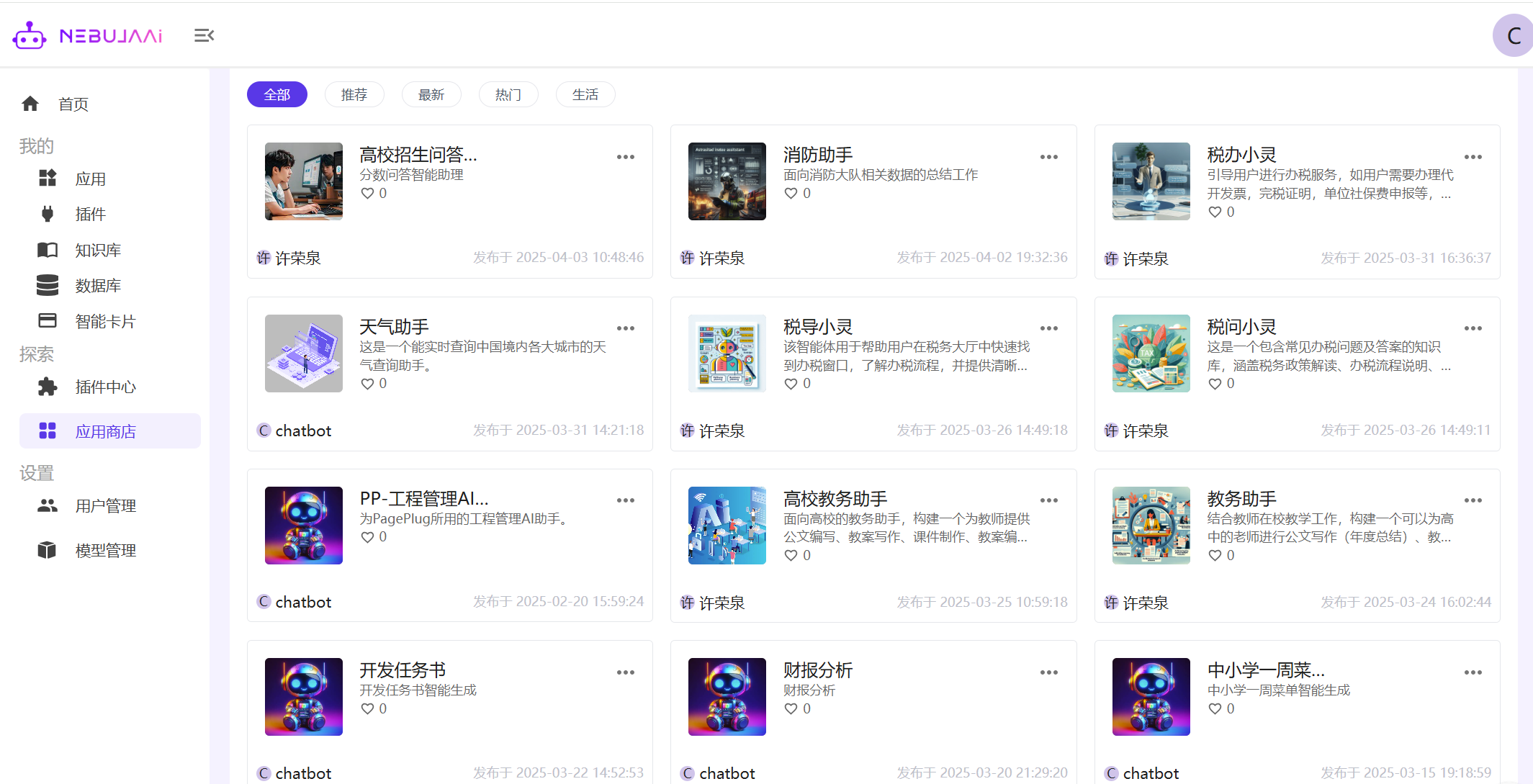Switch to the 推荐 filter tab
The width and height of the screenshot is (1533, 784).
(354, 94)
